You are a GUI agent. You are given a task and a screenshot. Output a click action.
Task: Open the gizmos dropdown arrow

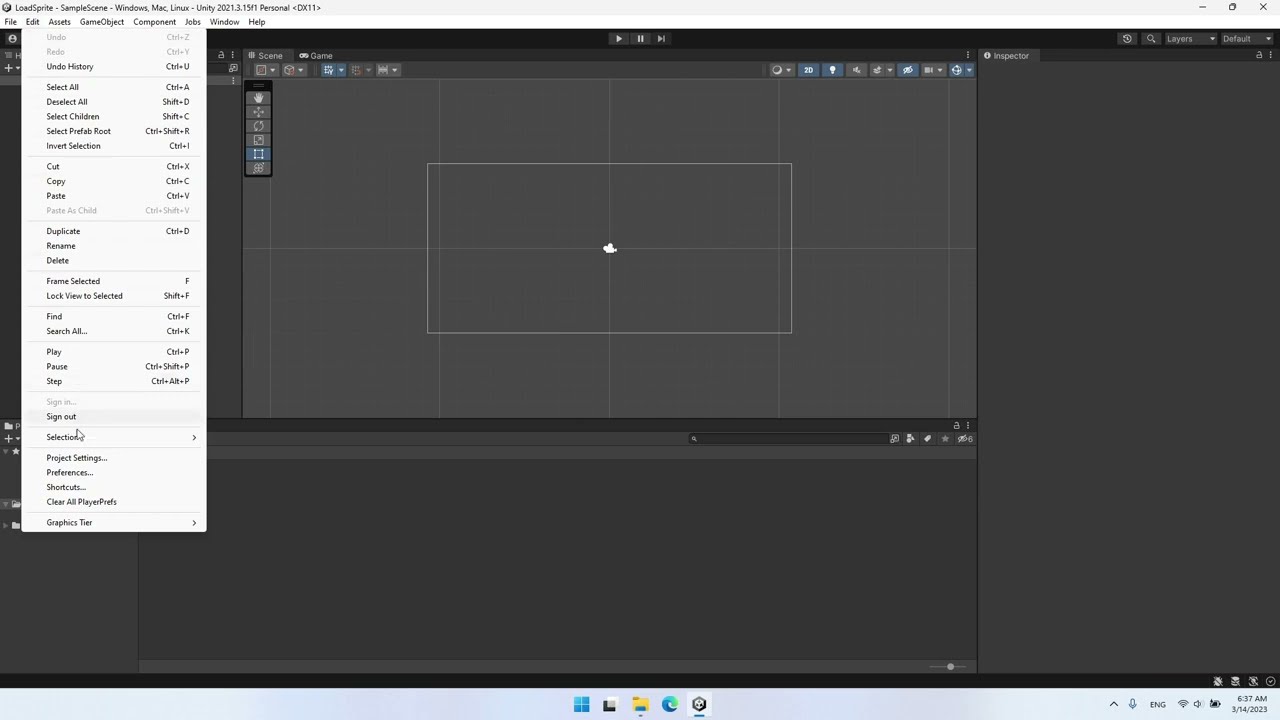tap(968, 70)
